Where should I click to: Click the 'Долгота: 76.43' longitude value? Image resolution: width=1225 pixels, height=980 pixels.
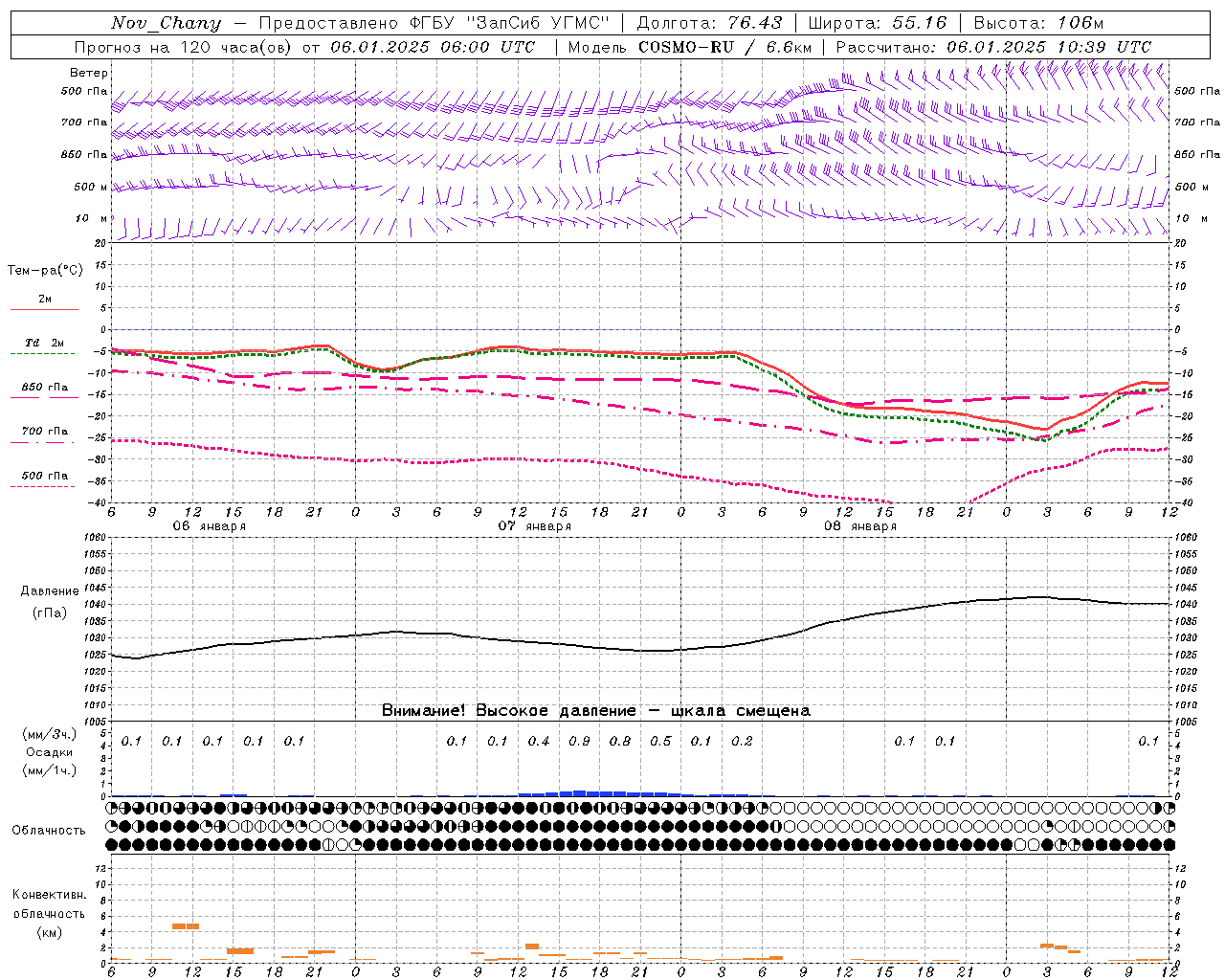709,23
